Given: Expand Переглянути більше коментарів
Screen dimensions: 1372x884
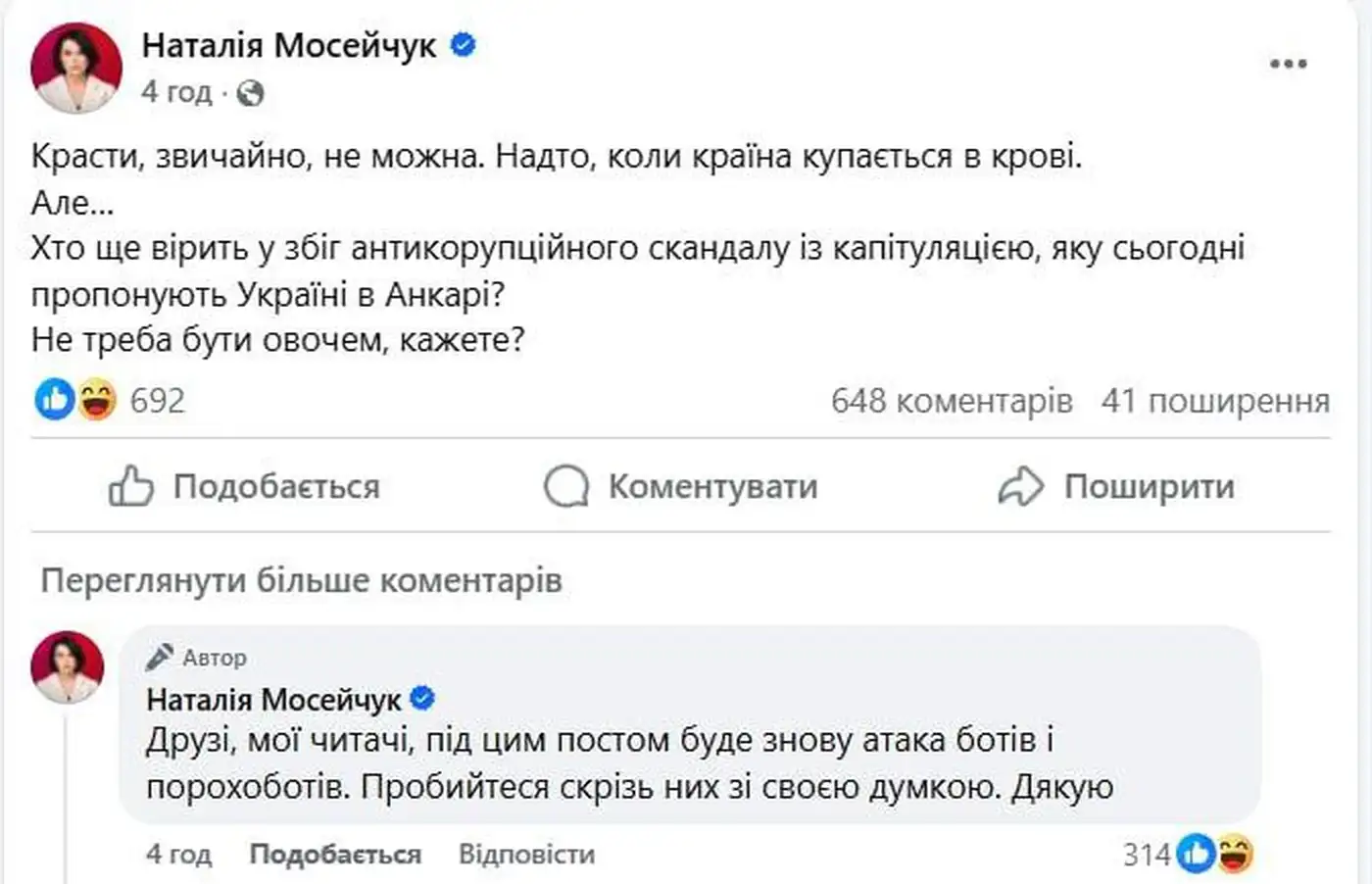Looking at the screenshot, I should (301, 581).
